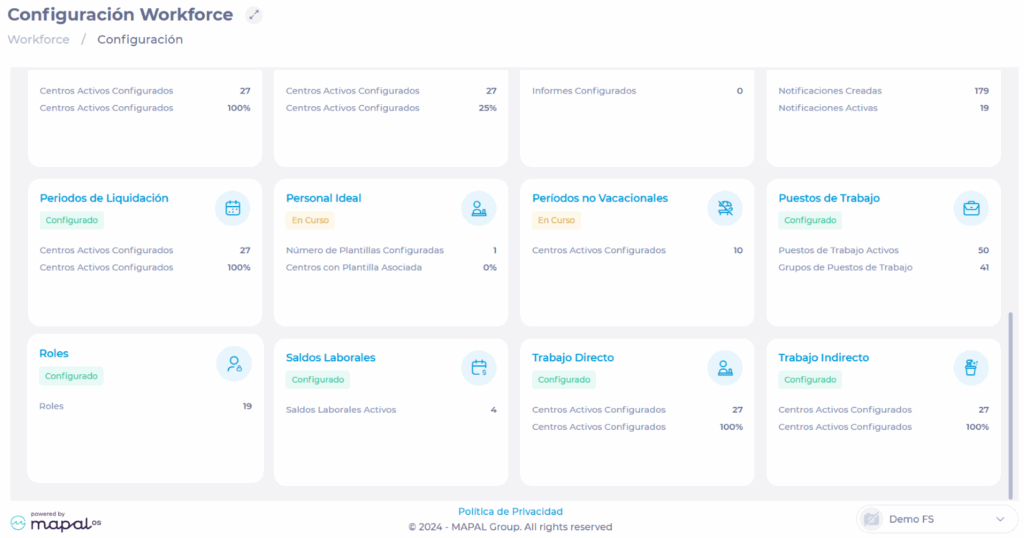Click the Periodos de Liquidación calendar icon

[233, 208]
